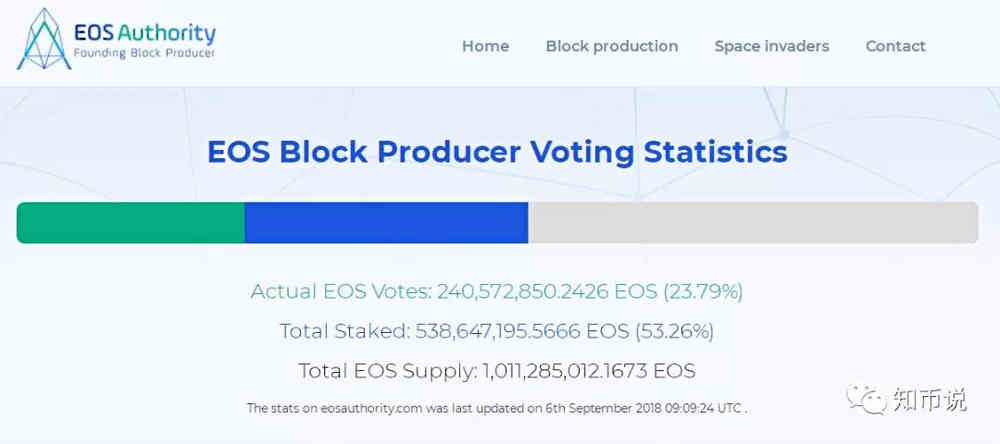Click the Founding Block Producer tagline

click(x=145, y=54)
